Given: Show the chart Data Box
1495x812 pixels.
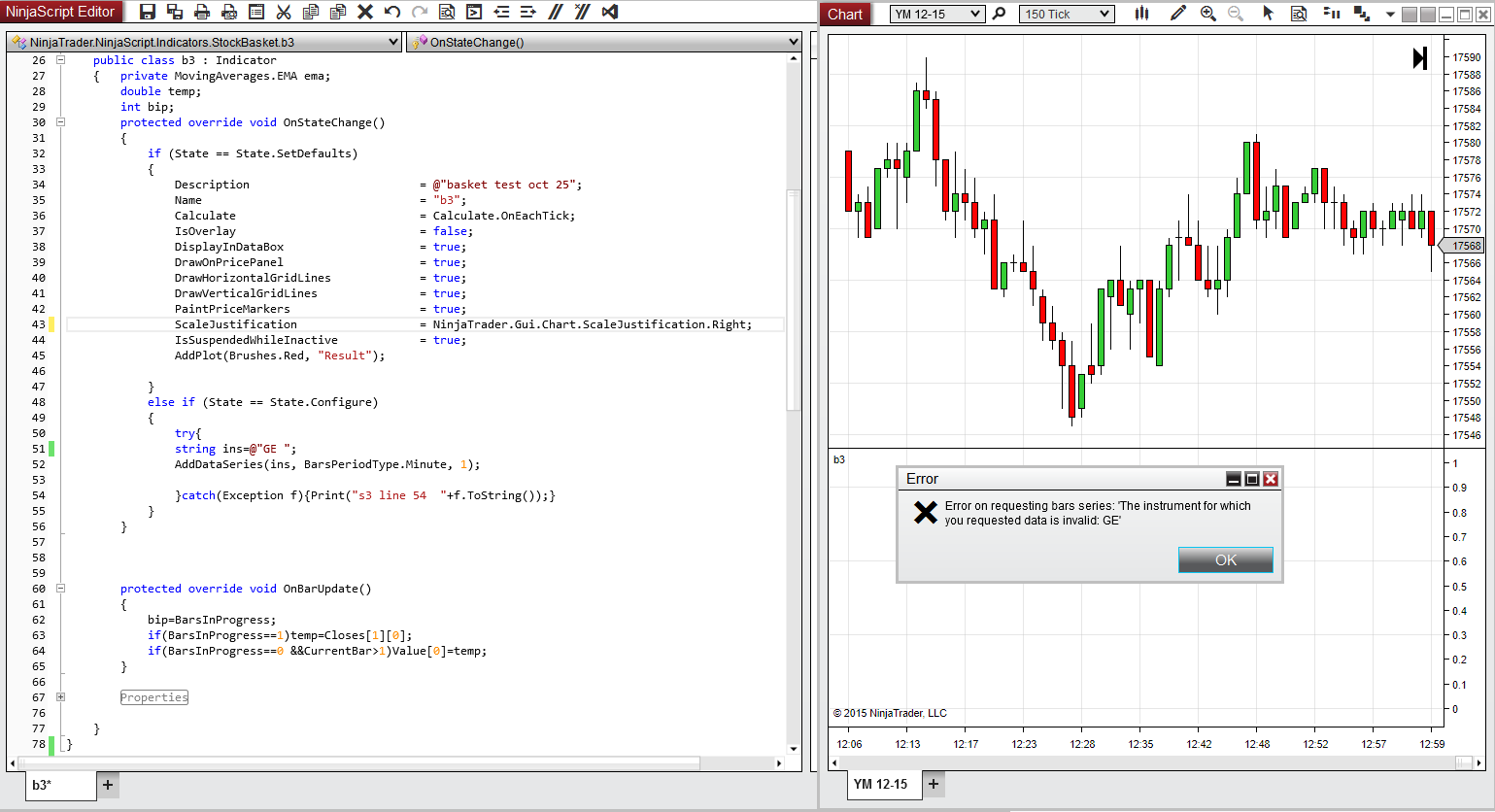Looking at the screenshot, I should tap(1299, 14).
